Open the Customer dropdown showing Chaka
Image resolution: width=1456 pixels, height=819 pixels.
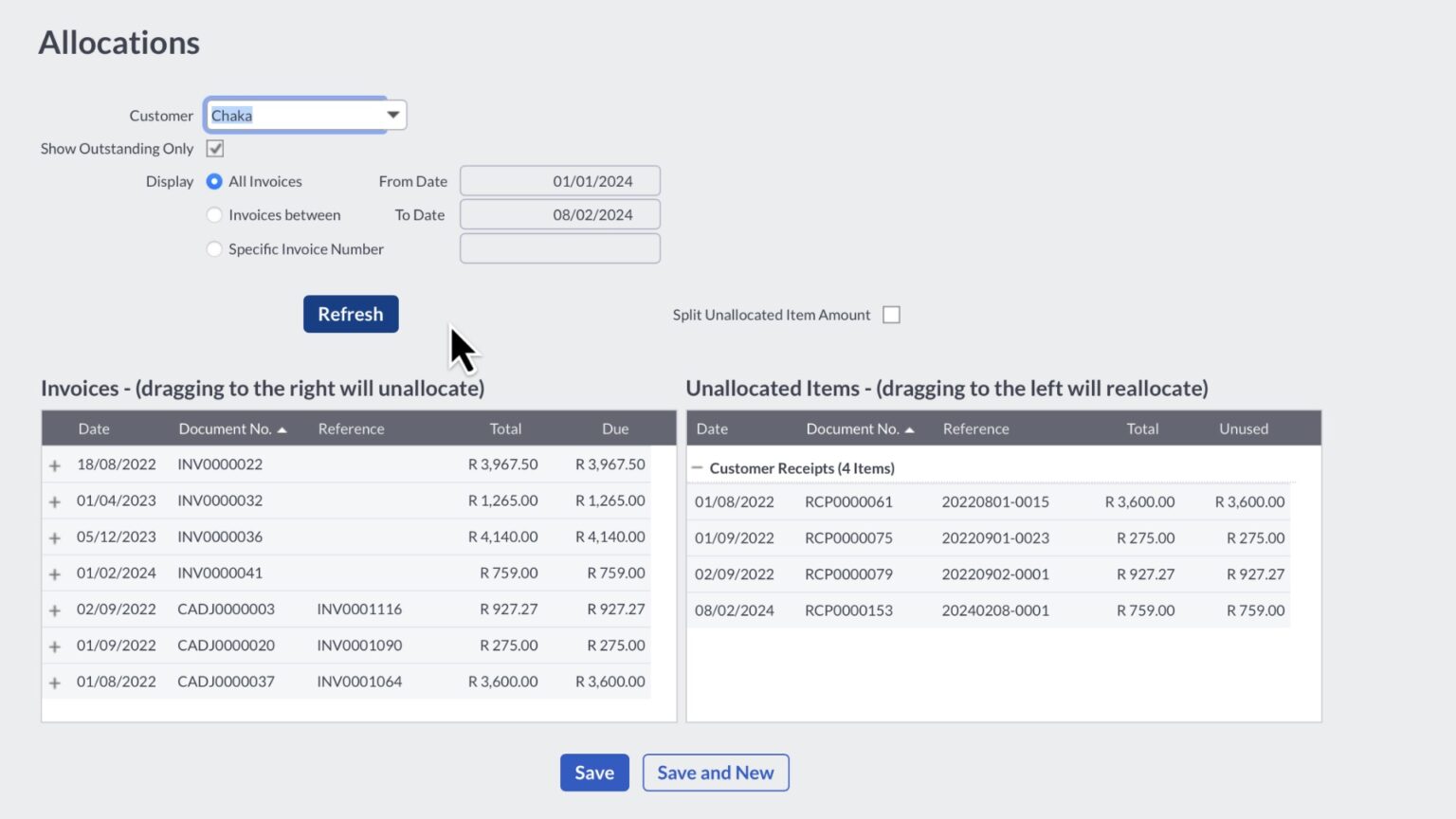point(392,114)
